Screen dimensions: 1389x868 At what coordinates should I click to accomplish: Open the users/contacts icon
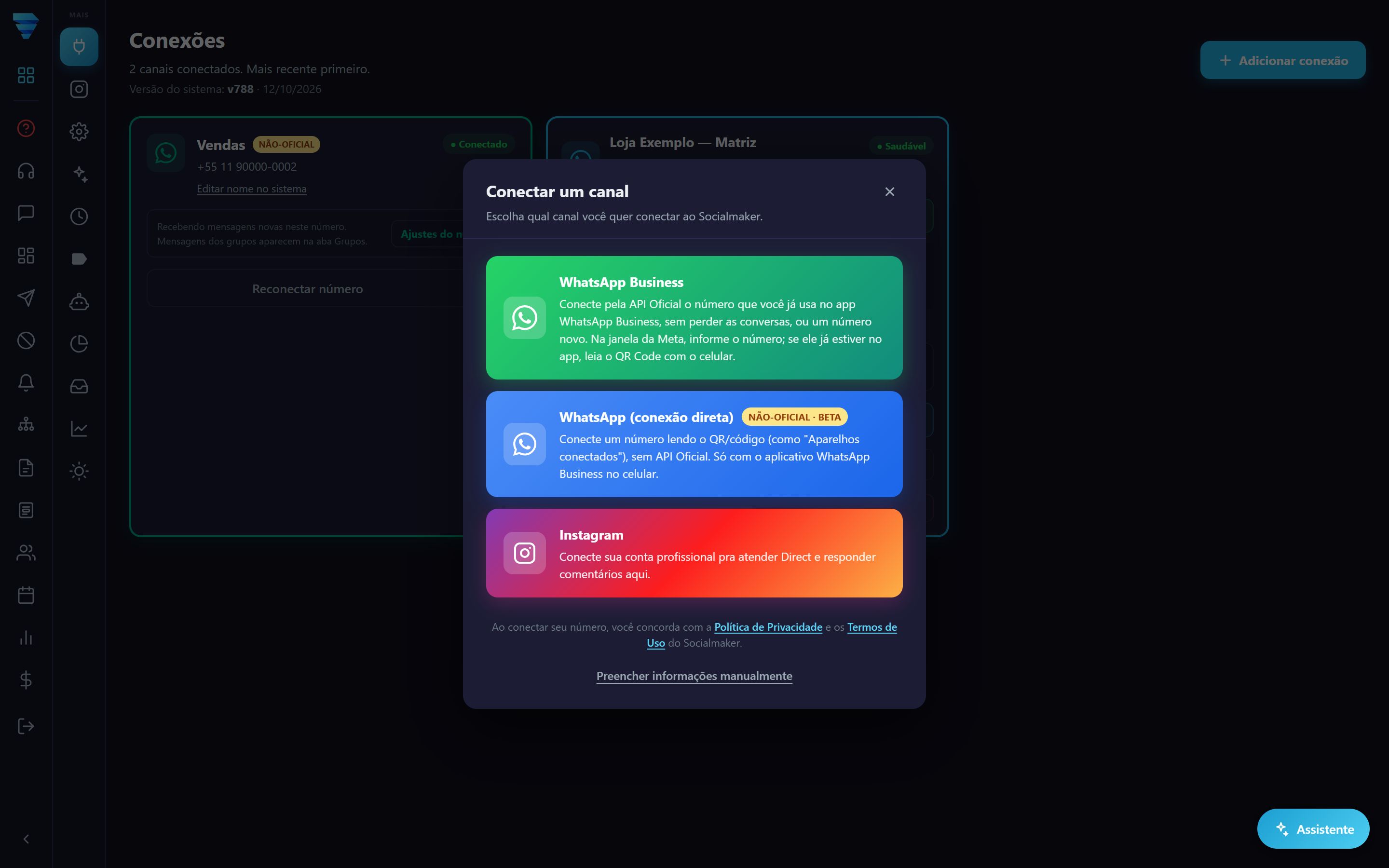coord(26,553)
